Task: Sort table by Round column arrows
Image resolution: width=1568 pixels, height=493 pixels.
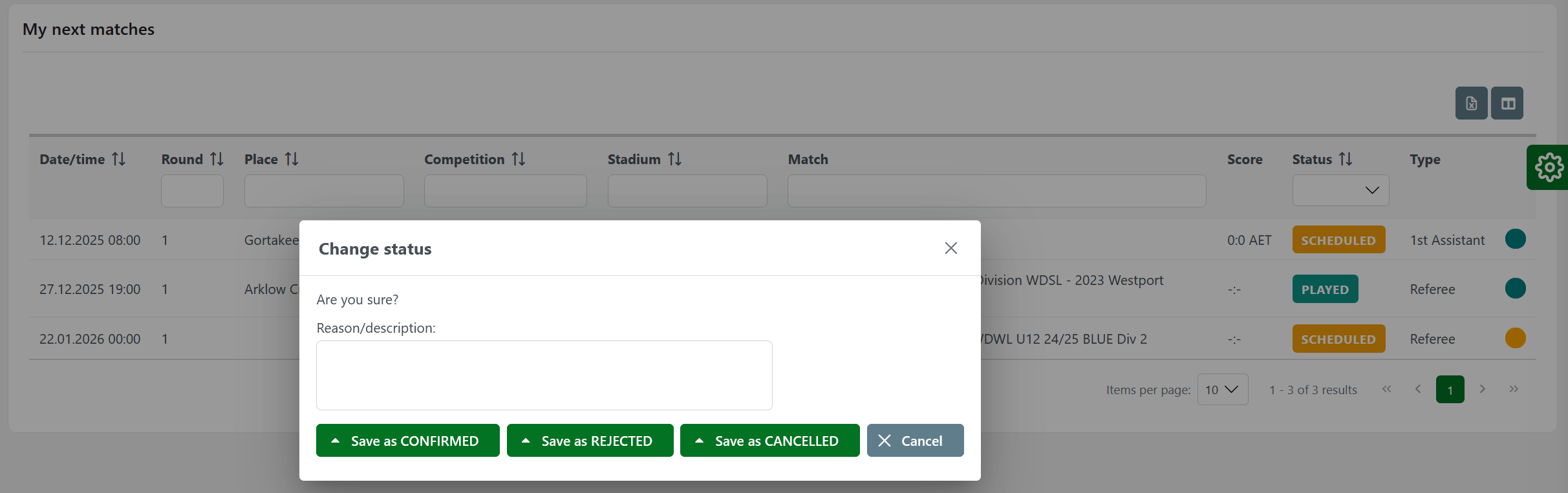Action: click(217, 159)
